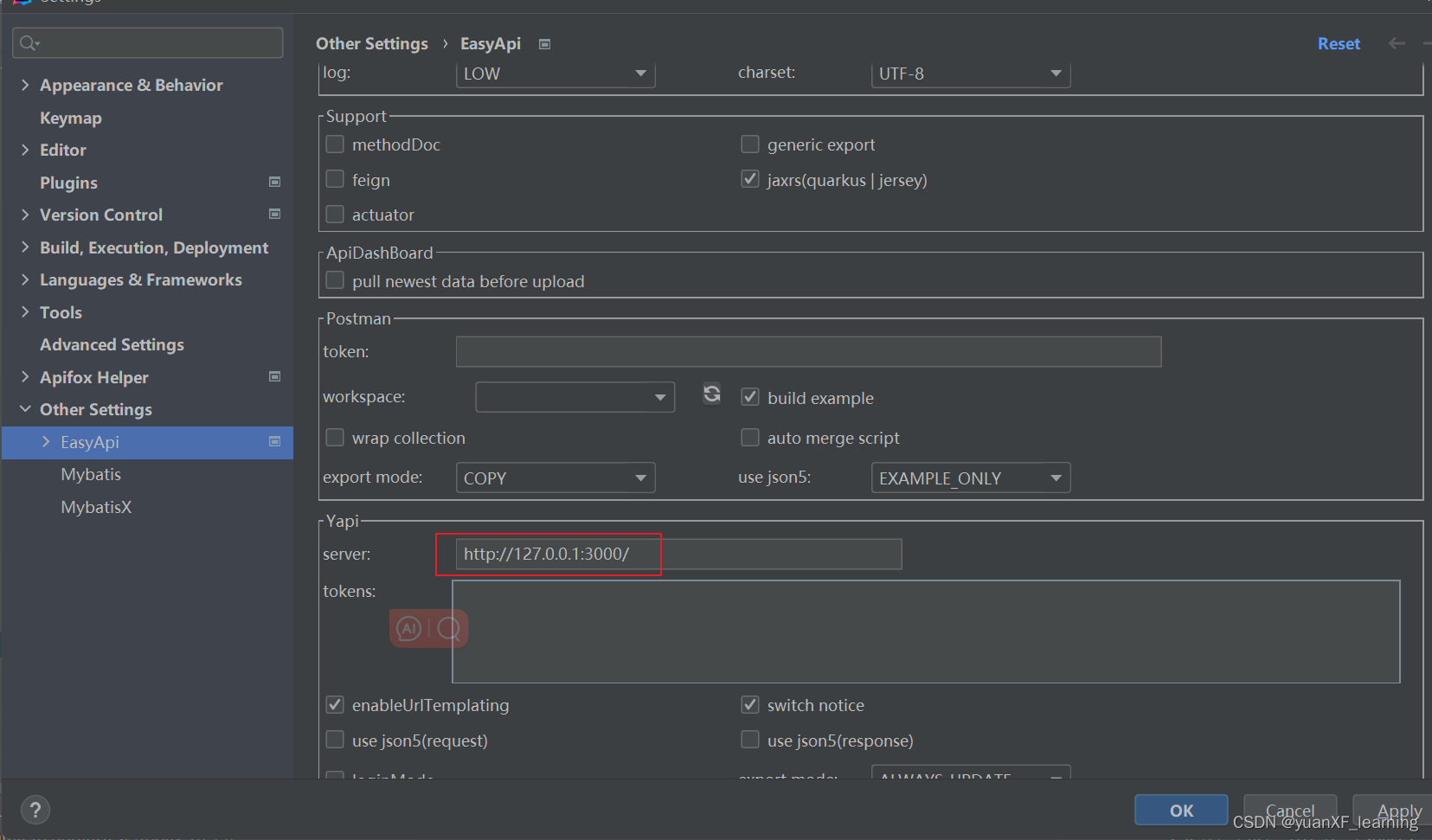This screenshot has width=1432, height=840.
Task: Click the search magnifier icon in settings
Action: (29, 42)
